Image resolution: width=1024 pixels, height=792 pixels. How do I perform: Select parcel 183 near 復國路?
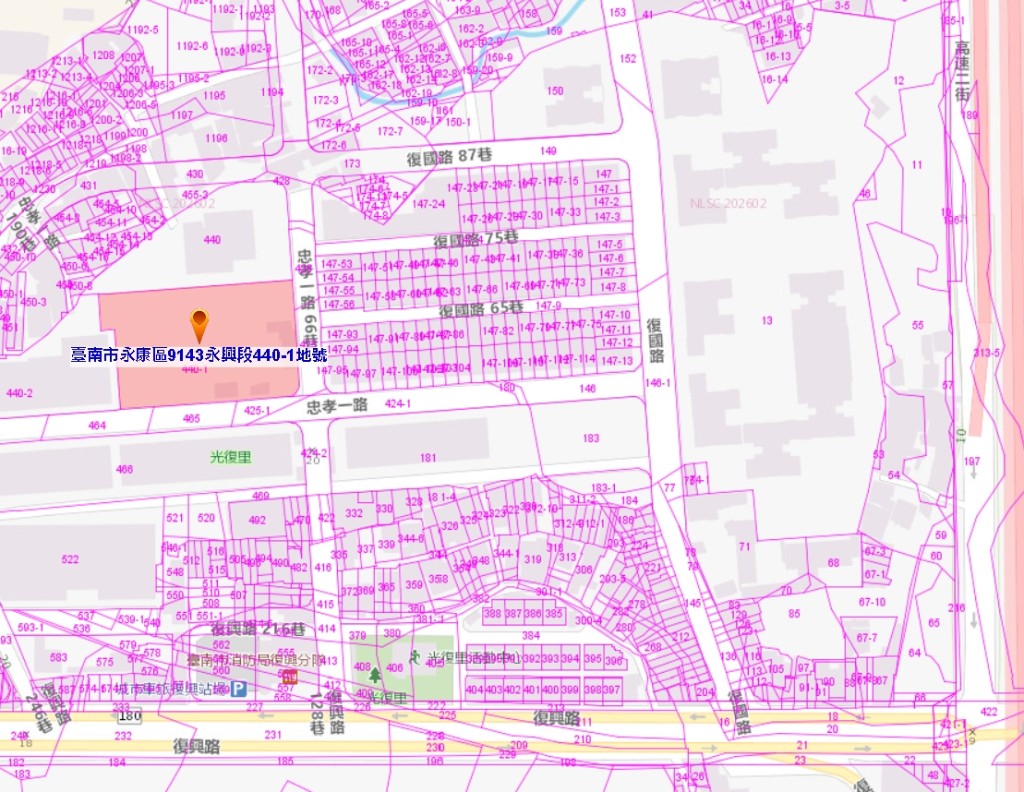(x=591, y=438)
